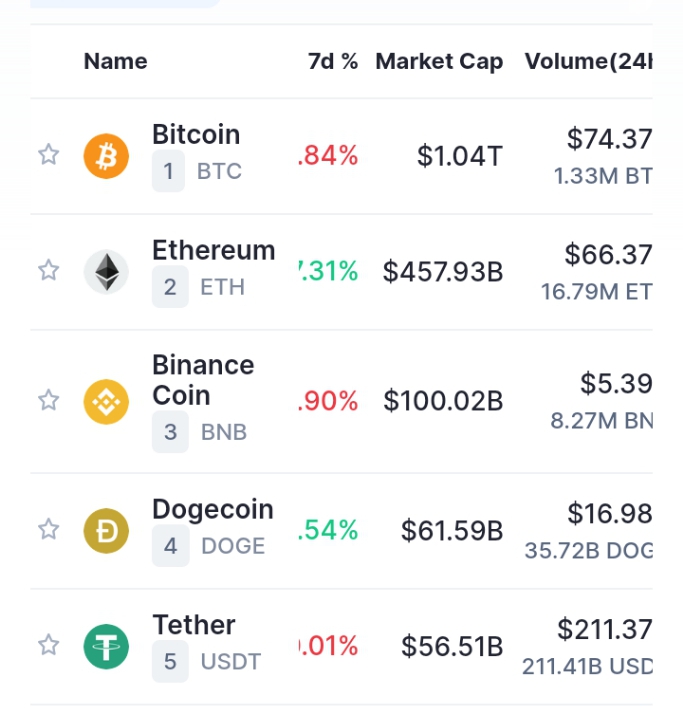Screen dimensions: 683x710
Task: Click the Ethereum diamond logo icon
Action: (x=106, y=272)
